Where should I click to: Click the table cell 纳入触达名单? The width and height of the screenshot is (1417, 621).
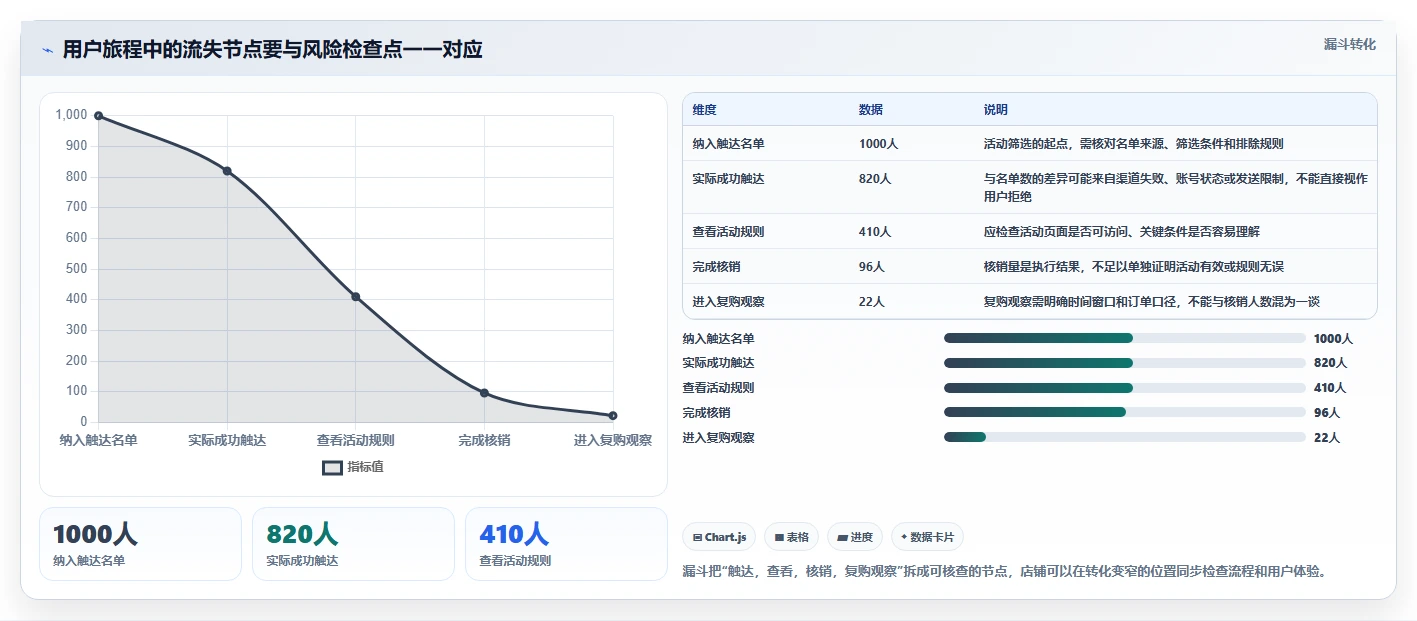click(x=729, y=144)
